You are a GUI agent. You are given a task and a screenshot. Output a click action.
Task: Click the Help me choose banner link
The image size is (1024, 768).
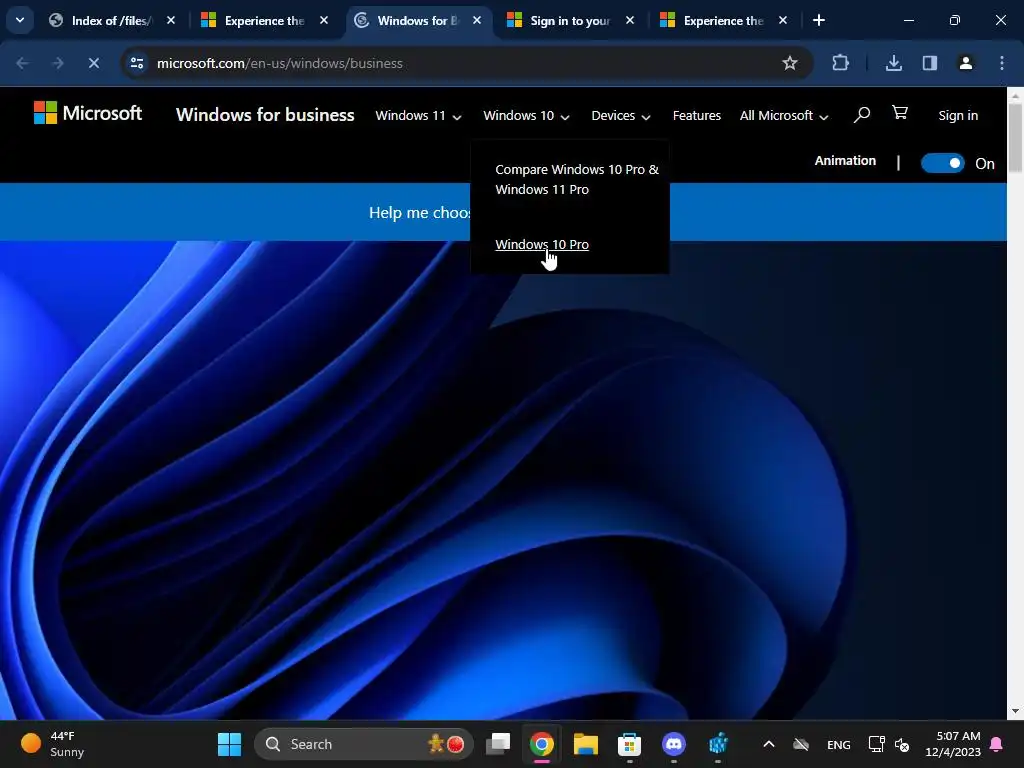coord(419,212)
